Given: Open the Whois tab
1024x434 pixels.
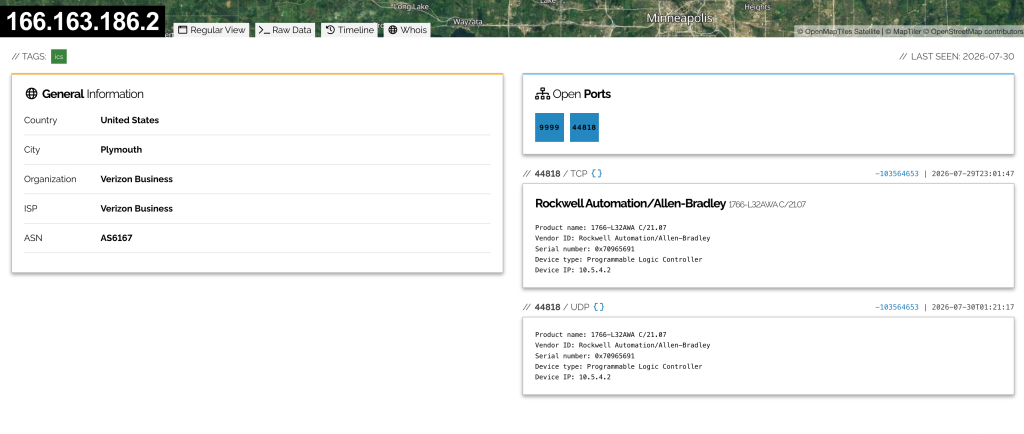Looking at the screenshot, I should pos(407,30).
